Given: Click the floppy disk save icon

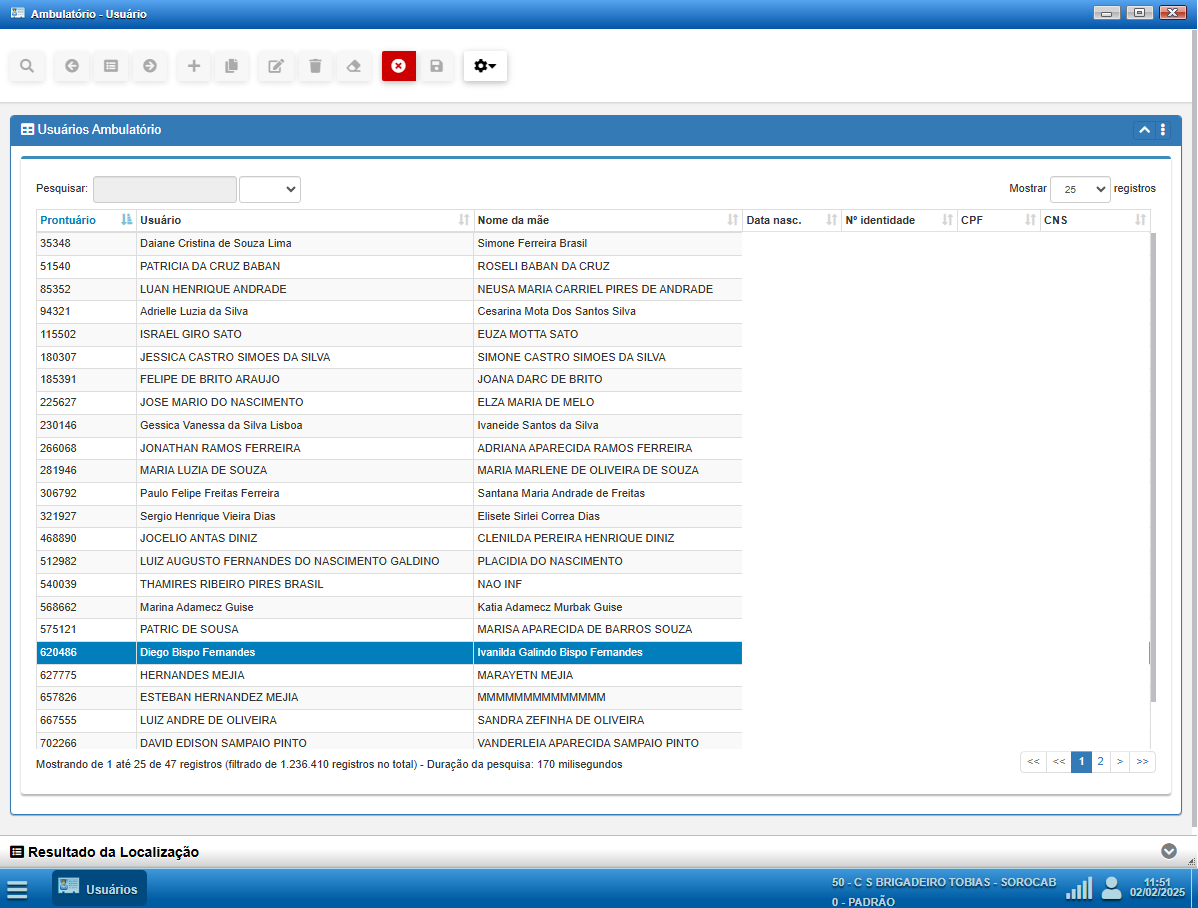Looking at the screenshot, I should [436, 66].
